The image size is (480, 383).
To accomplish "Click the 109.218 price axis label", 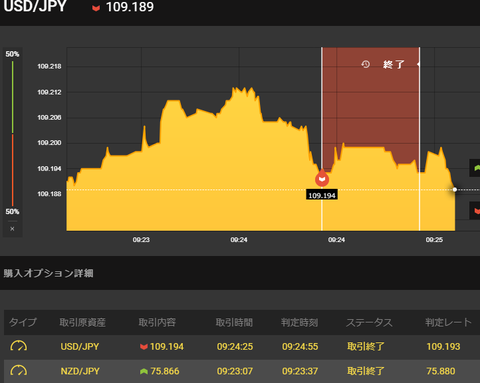I will tap(49, 66).
